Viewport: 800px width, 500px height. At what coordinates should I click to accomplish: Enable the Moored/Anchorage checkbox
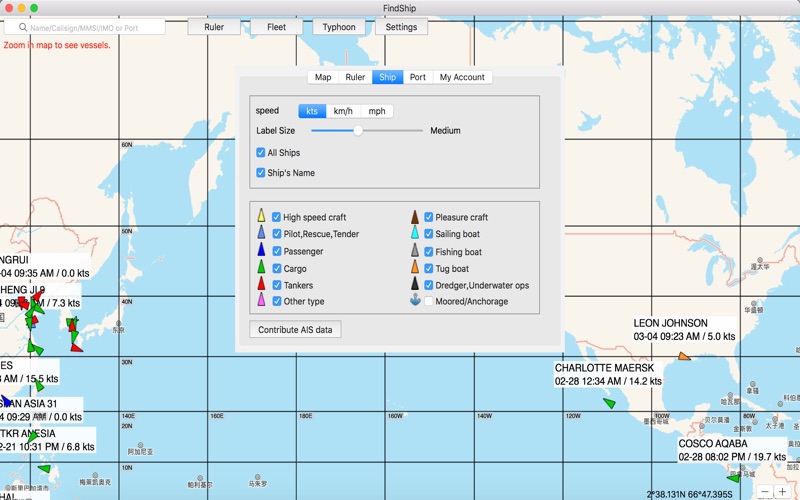pos(429,301)
